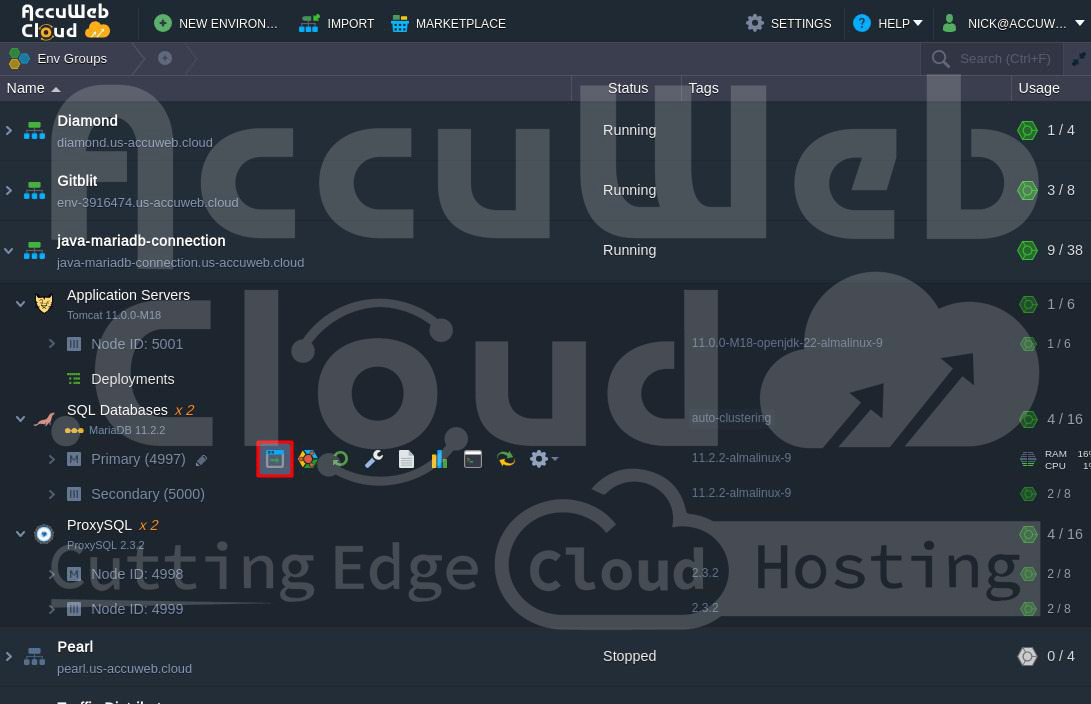This screenshot has height=704, width=1091.
Task: Click the Deployments list icon
Action: (74, 379)
